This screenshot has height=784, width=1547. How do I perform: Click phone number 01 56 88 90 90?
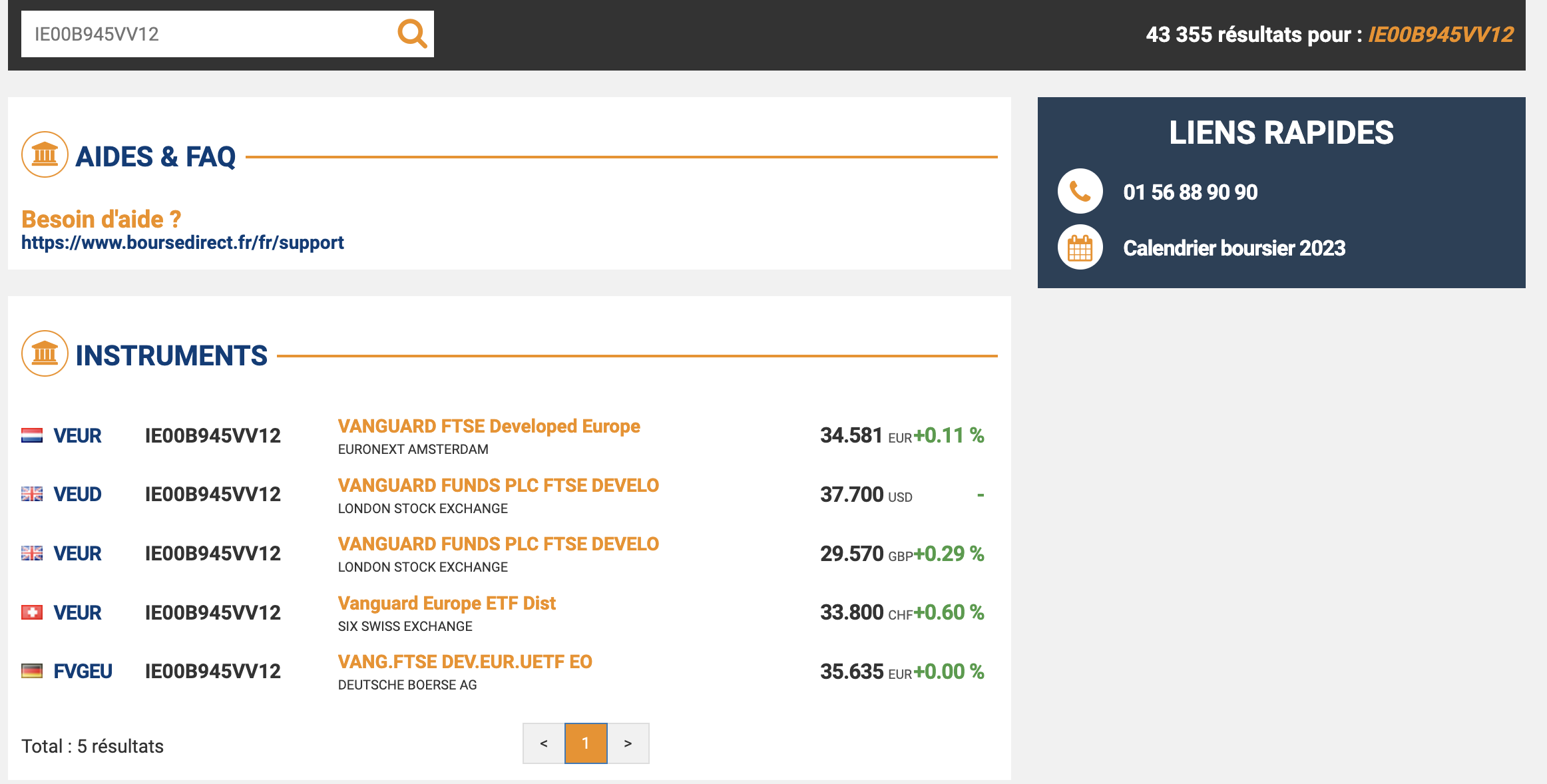[x=1190, y=192]
